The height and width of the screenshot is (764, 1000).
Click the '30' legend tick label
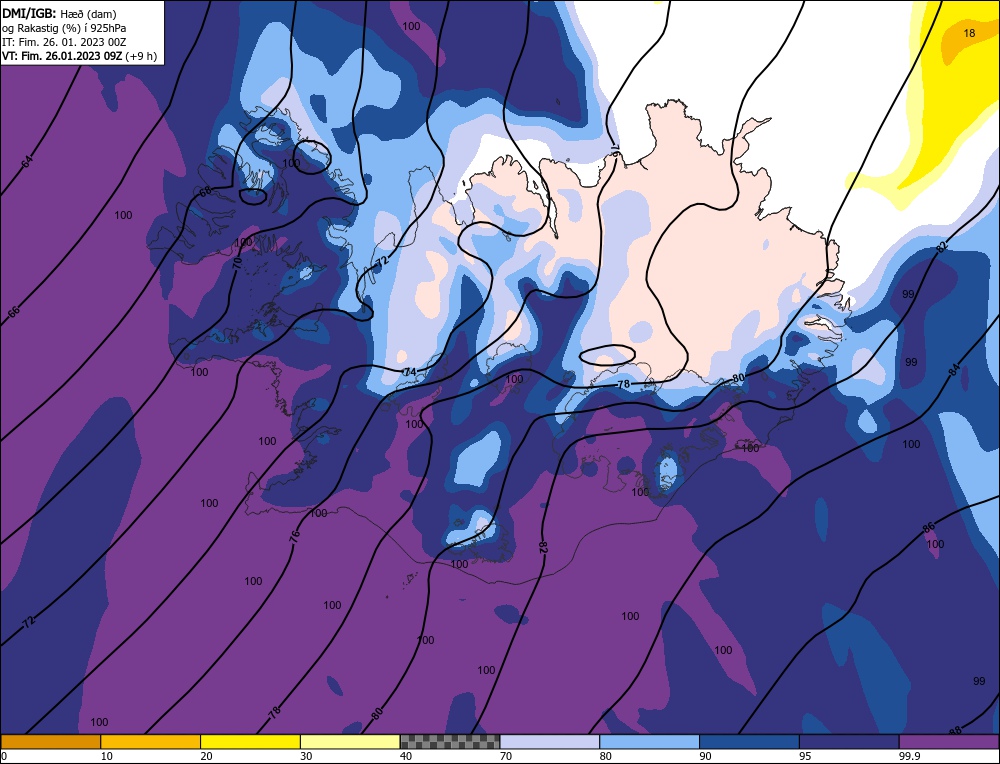click(x=306, y=756)
